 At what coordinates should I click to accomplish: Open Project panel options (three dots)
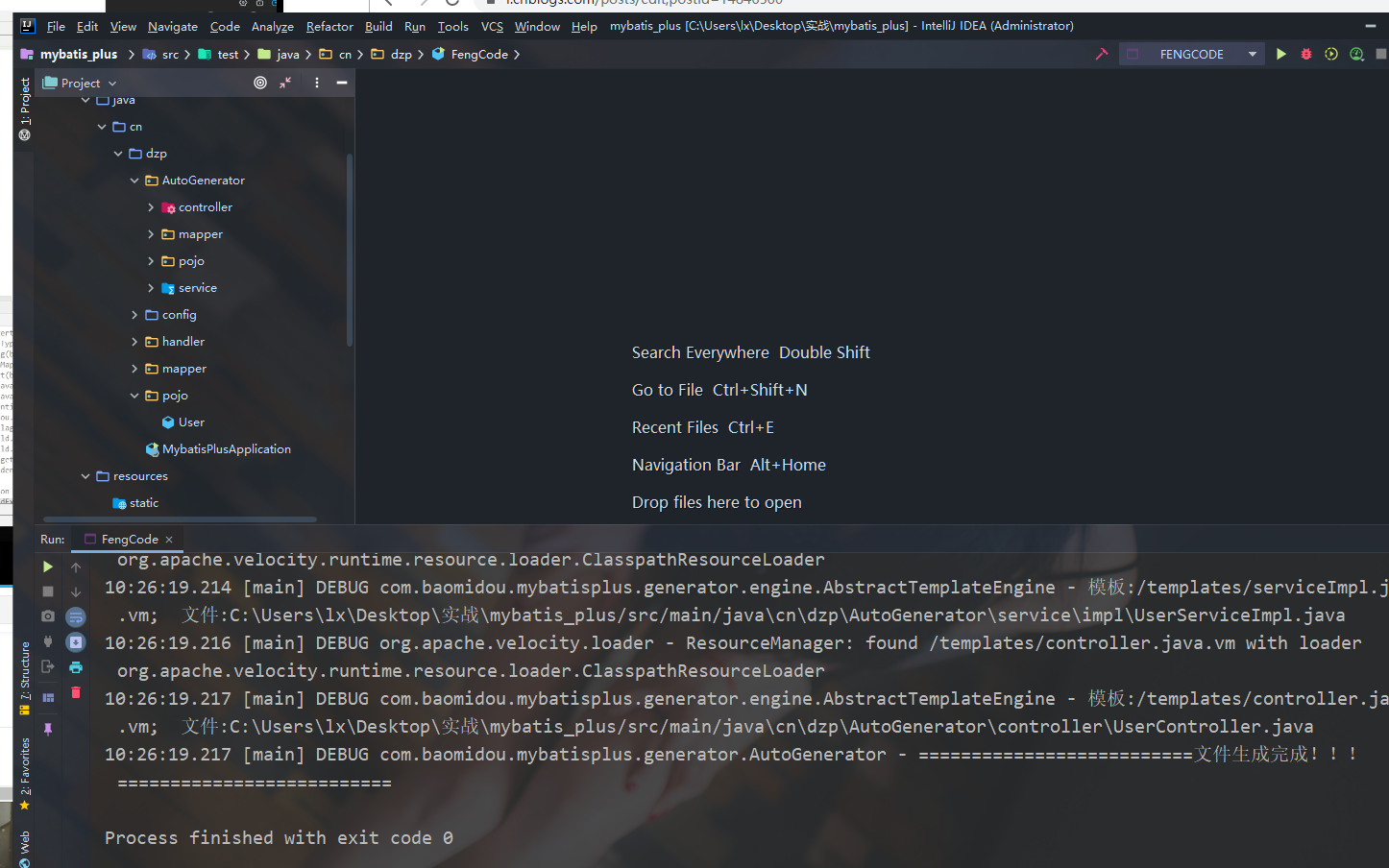[x=316, y=83]
